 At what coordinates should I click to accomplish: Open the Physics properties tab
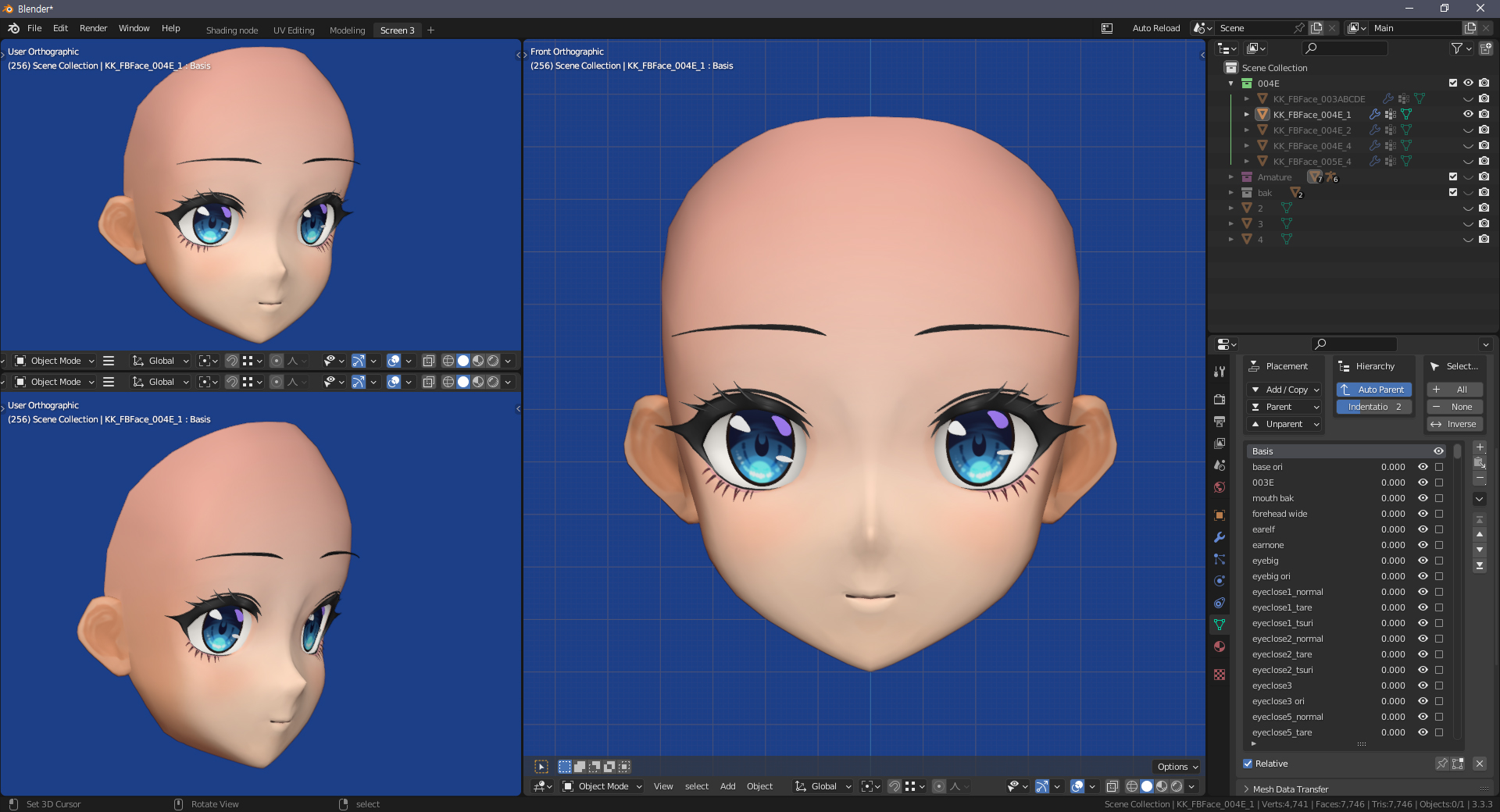[1220, 581]
